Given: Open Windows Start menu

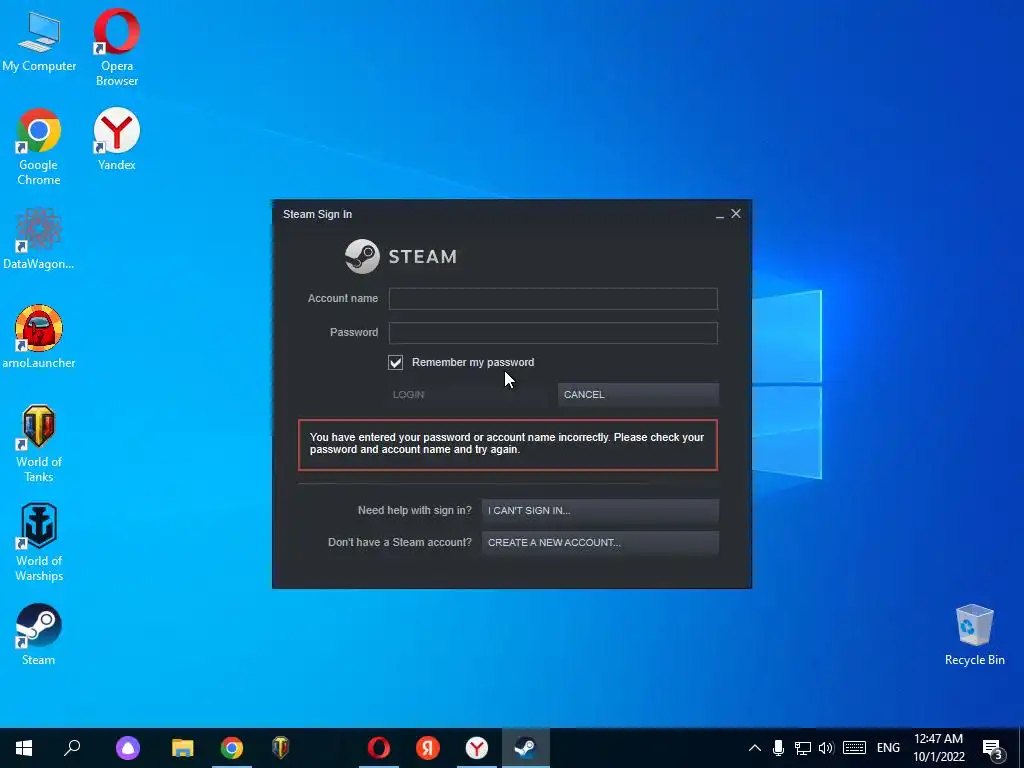Looking at the screenshot, I should point(24,748).
